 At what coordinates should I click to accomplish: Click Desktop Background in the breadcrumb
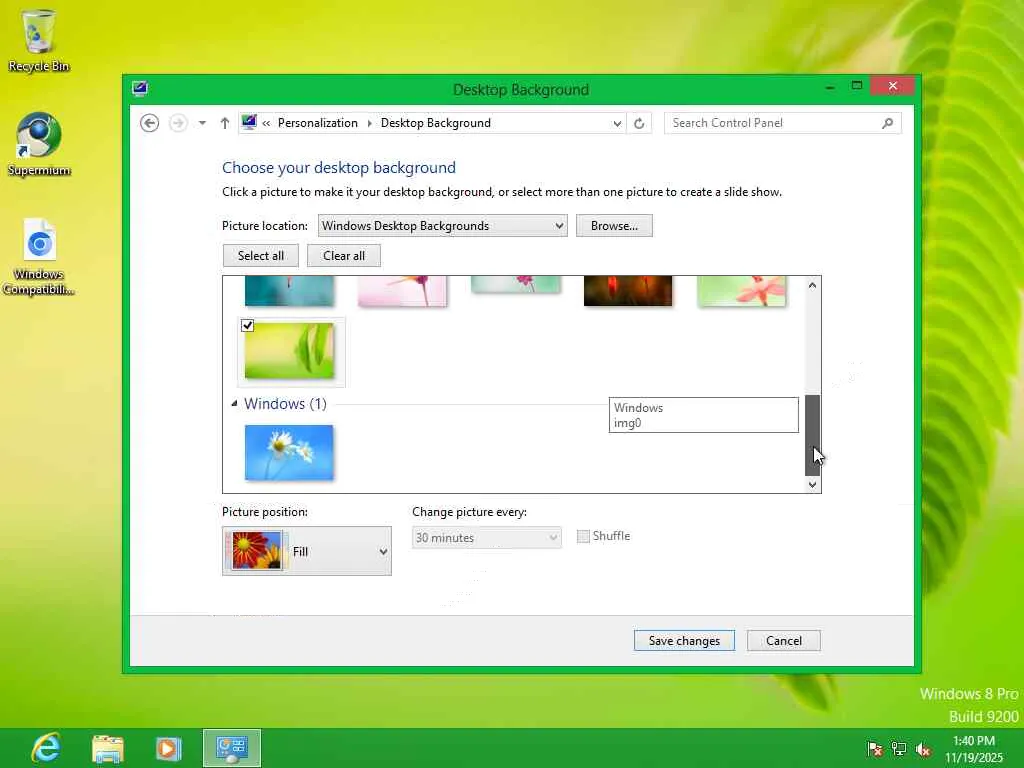click(x=436, y=123)
